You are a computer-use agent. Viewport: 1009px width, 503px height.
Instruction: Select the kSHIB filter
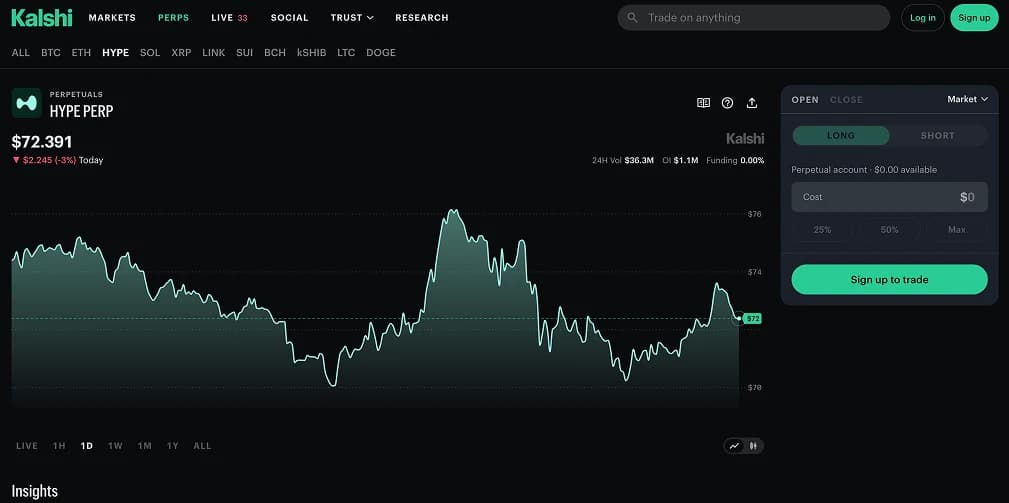(311, 53)
